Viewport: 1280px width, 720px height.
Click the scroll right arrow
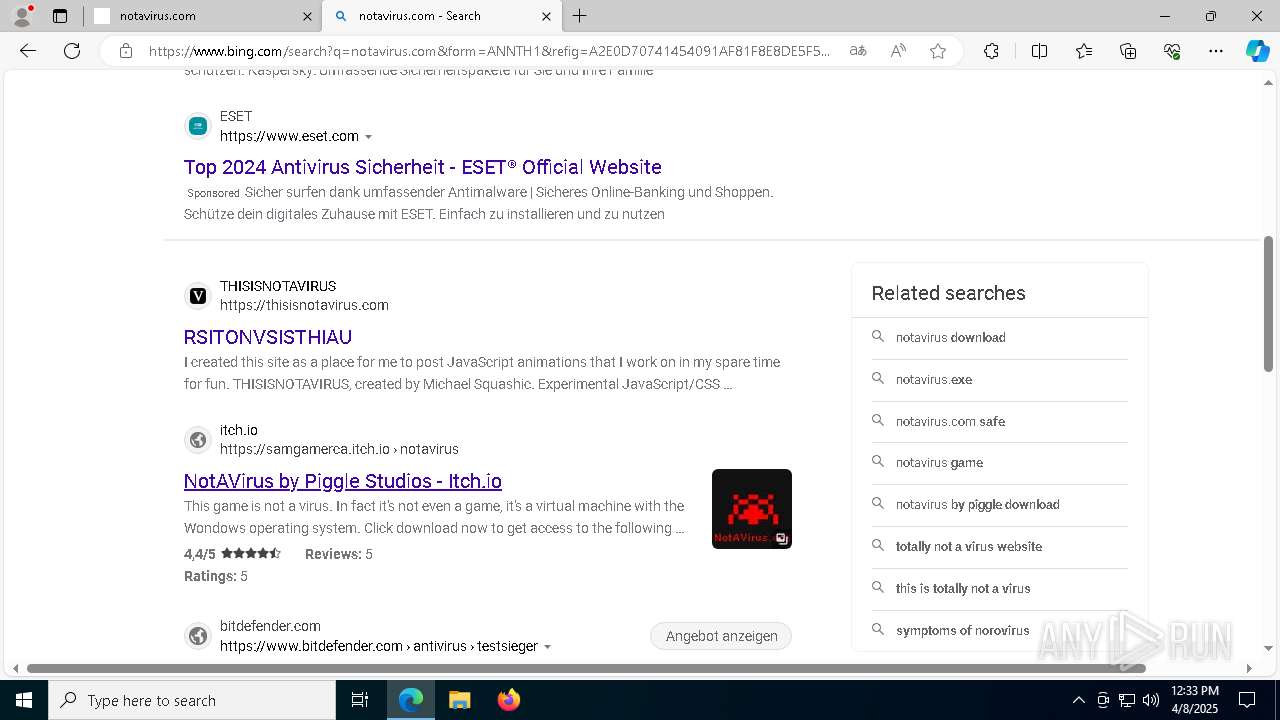click(1248, 668)
